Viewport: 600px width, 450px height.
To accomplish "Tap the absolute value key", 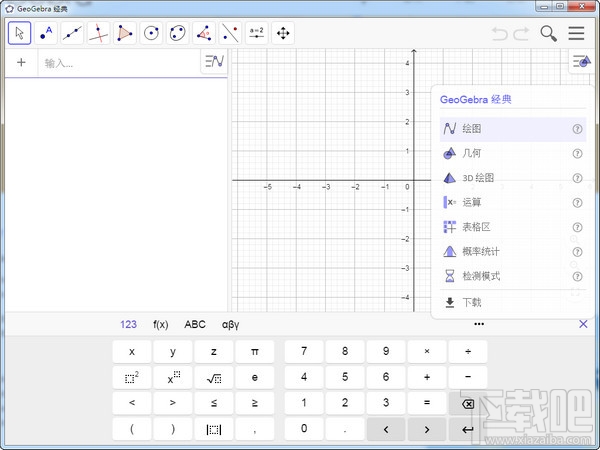I will (x=214, y=429).
